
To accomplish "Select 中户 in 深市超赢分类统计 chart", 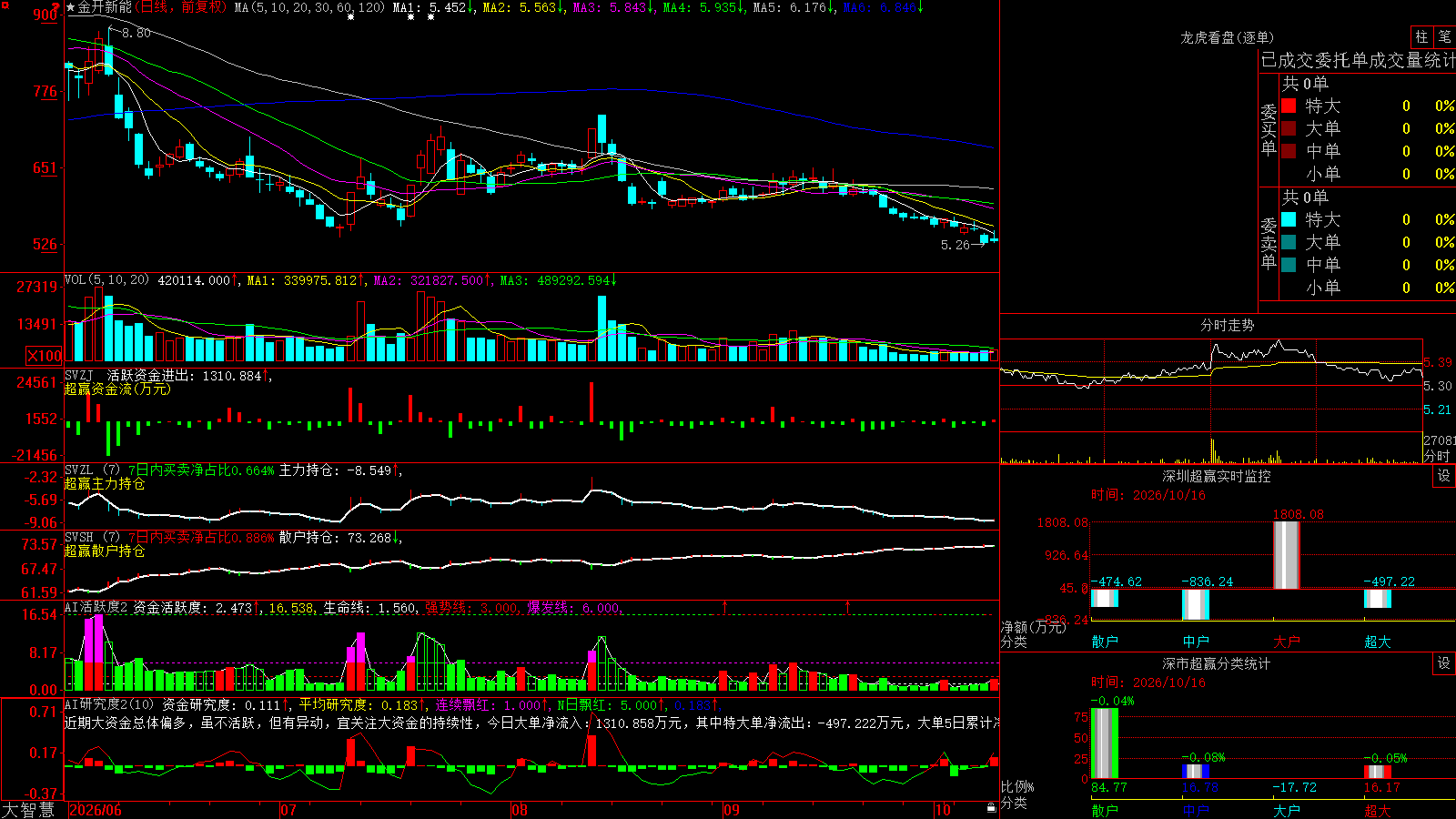I will [1196, 810].
